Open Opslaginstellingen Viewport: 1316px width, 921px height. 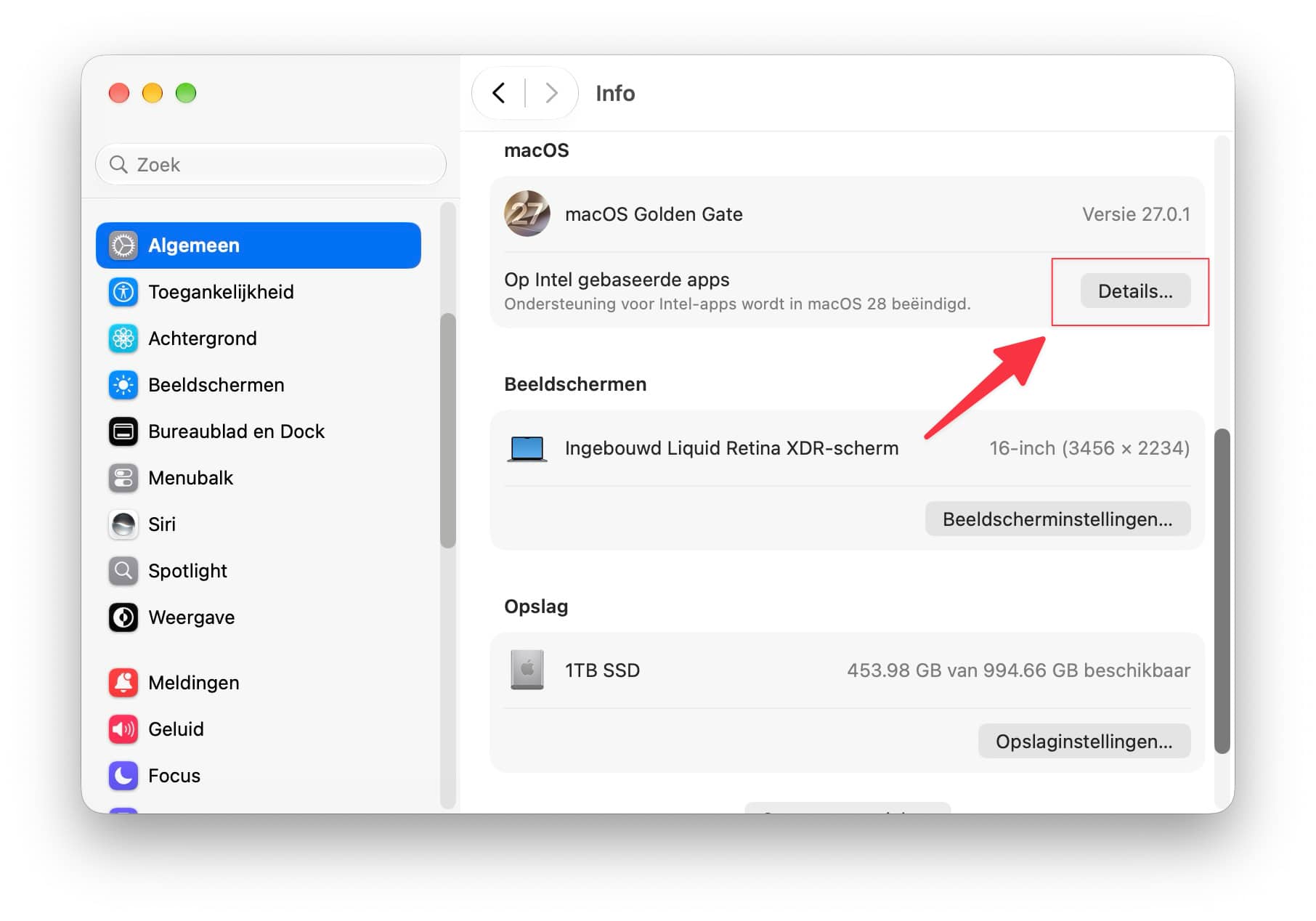(x=1084, y=742)
